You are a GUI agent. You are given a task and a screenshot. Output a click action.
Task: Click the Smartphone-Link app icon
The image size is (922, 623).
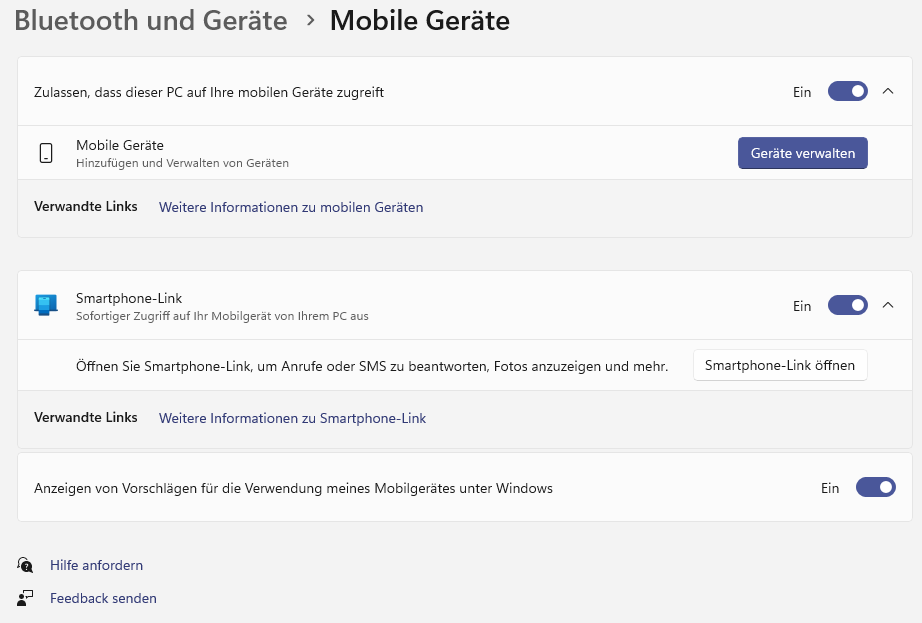(x=44, y=305)
